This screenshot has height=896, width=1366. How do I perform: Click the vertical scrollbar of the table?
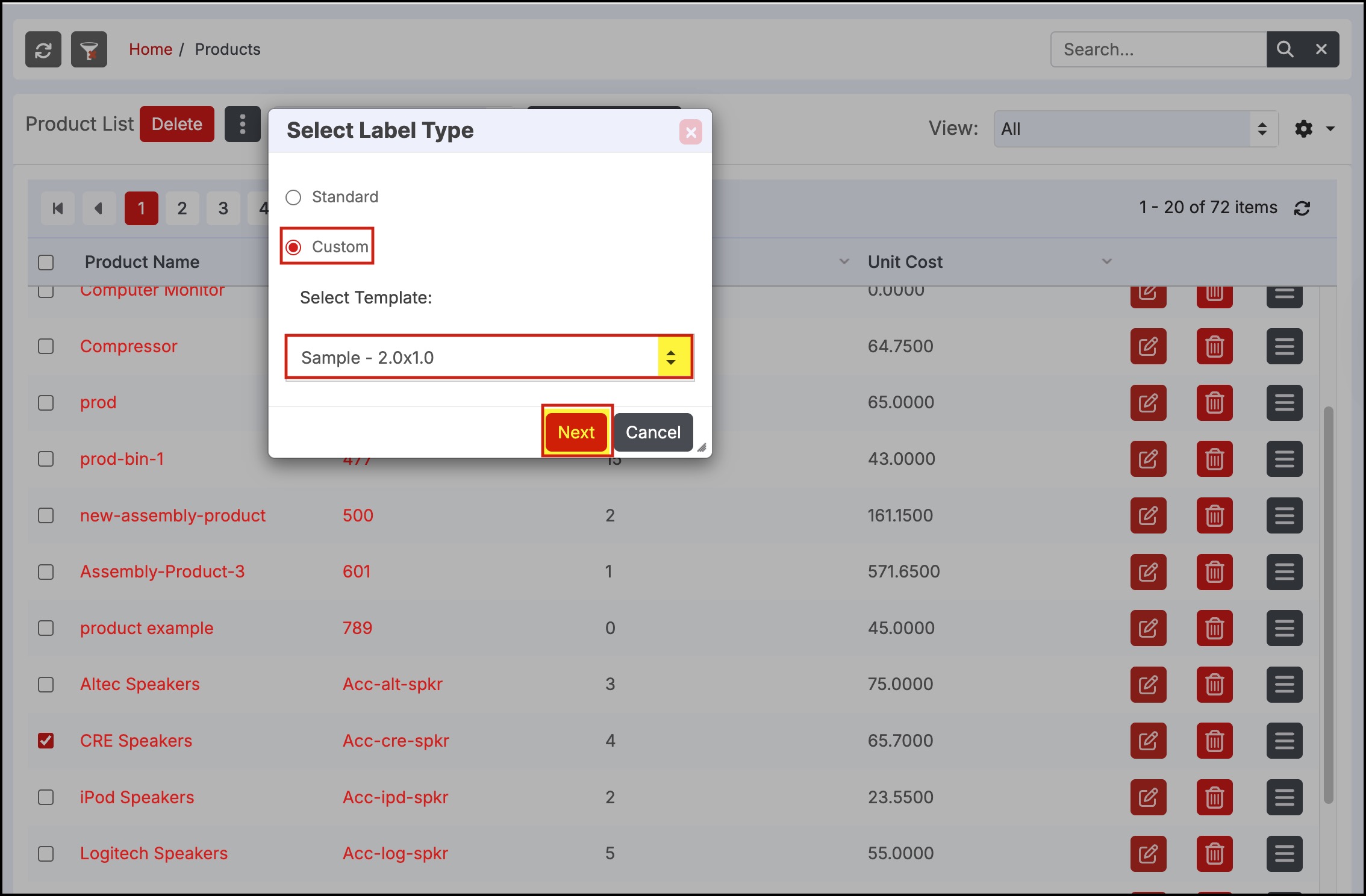coord(1328,602)
